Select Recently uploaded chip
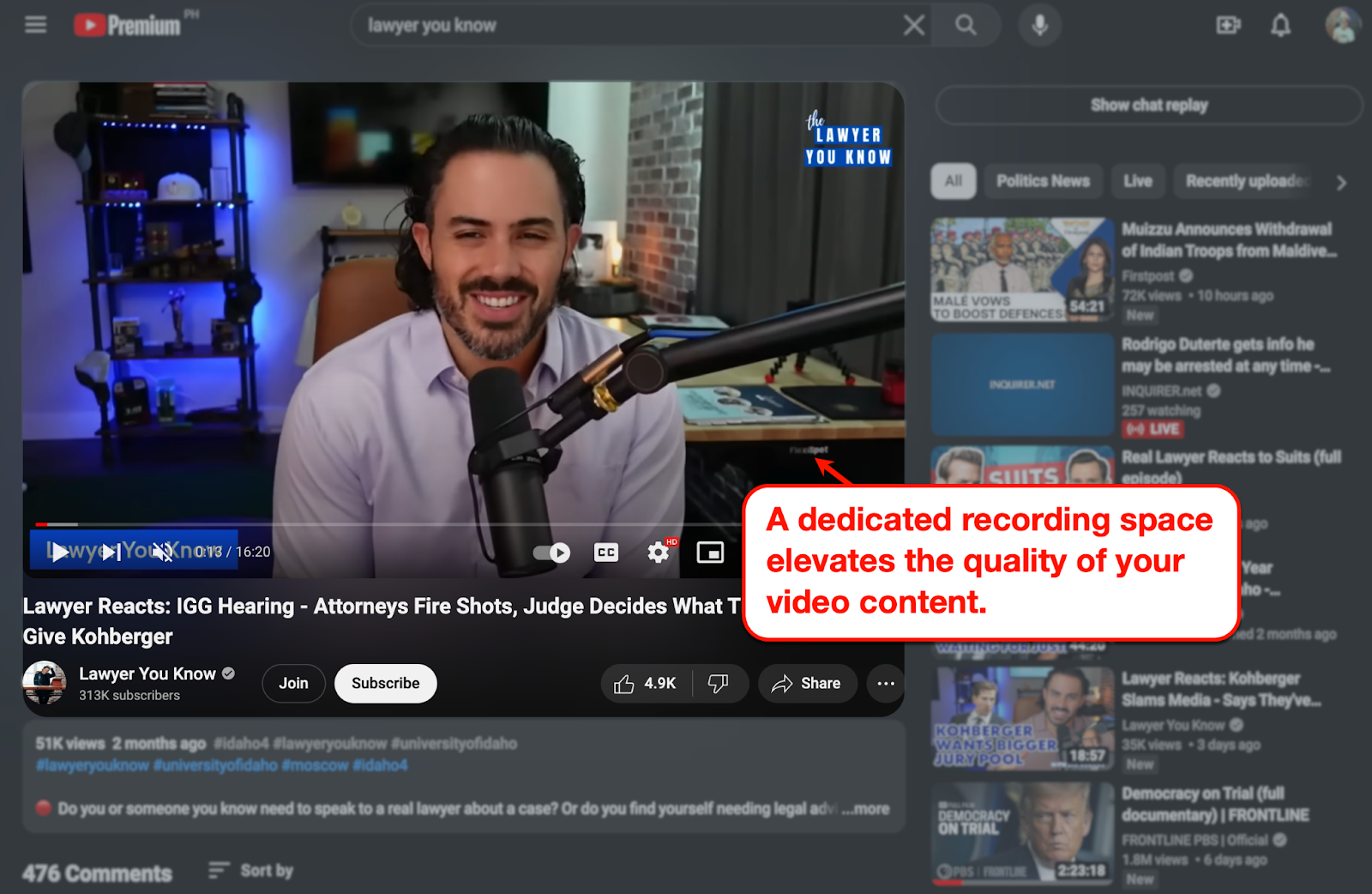This screenshot has width=1372, height=894. pyautogui.click(x=1245, y=181)
